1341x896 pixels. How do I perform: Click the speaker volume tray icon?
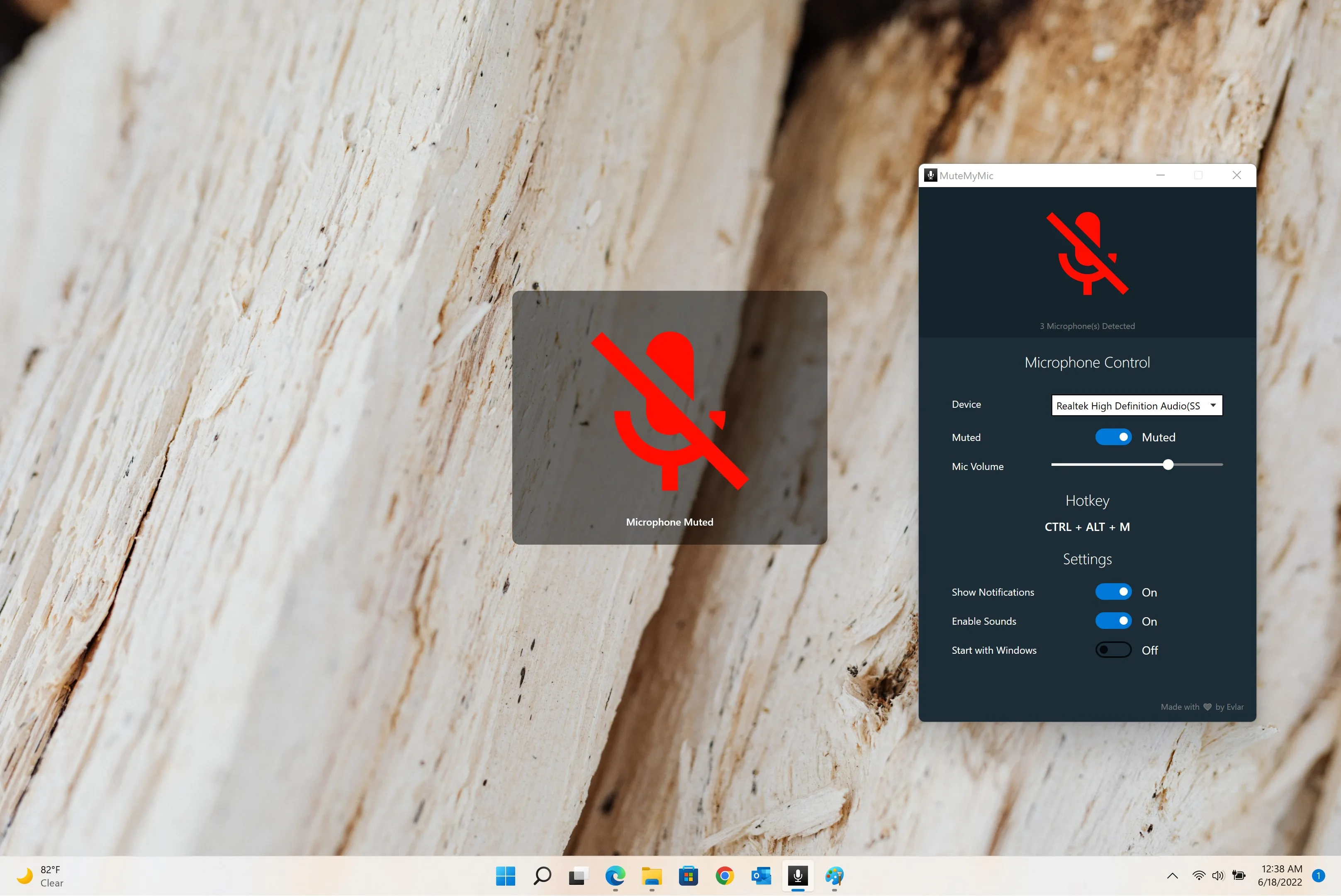(x=1218, y=875)
